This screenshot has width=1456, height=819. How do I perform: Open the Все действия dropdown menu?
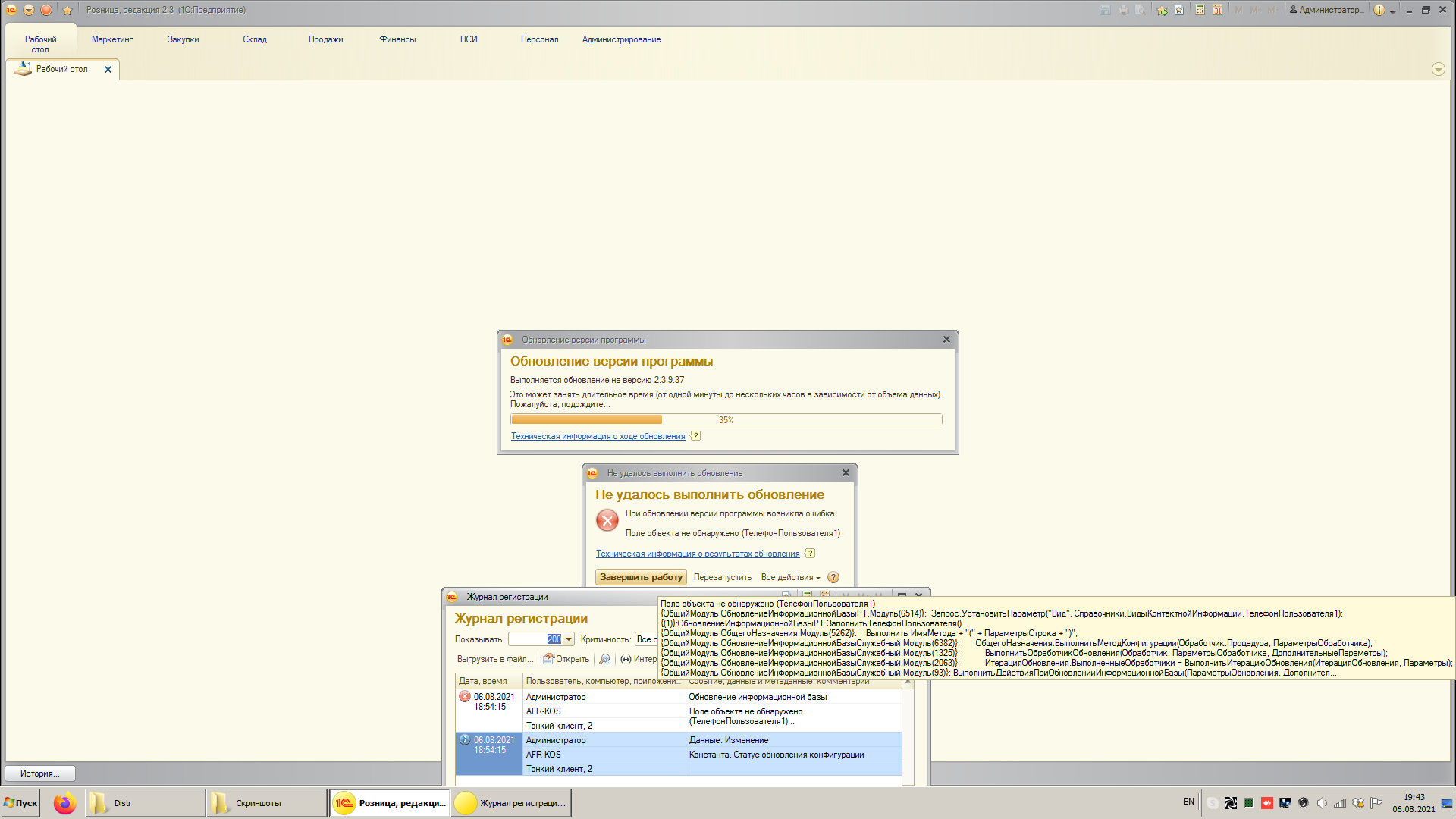790,577
